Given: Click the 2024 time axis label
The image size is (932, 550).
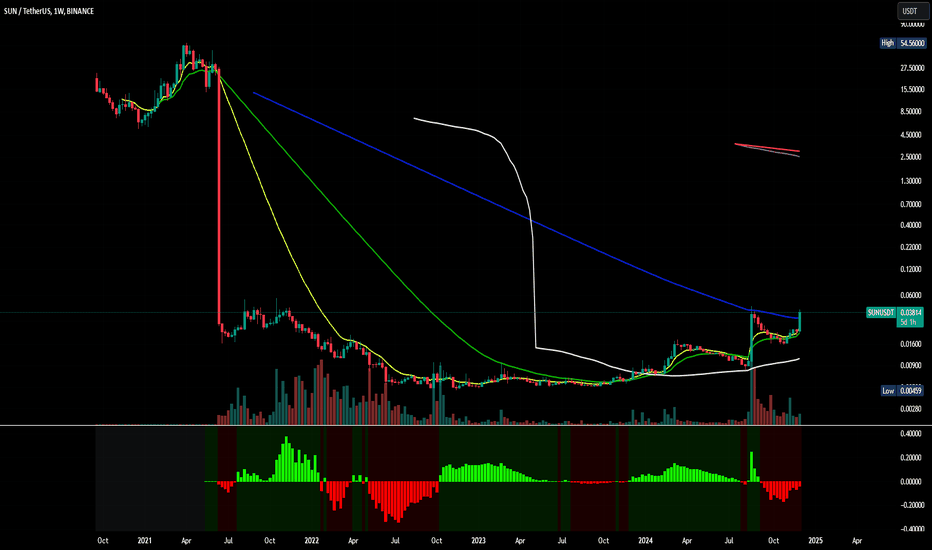Looking at the screenshot, I should (646, 540).
